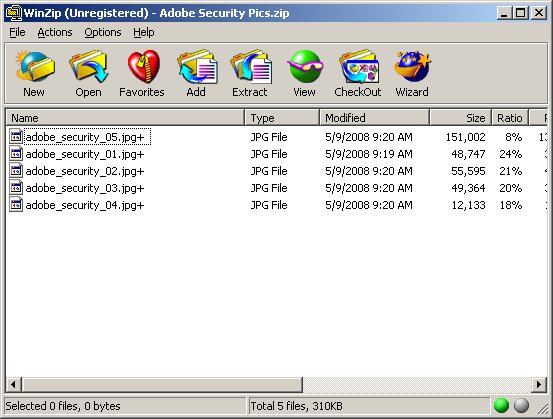553x419 pixels.
Task: Click file icon for adobe_security_03.jpg+
Action: coord(16,188)
